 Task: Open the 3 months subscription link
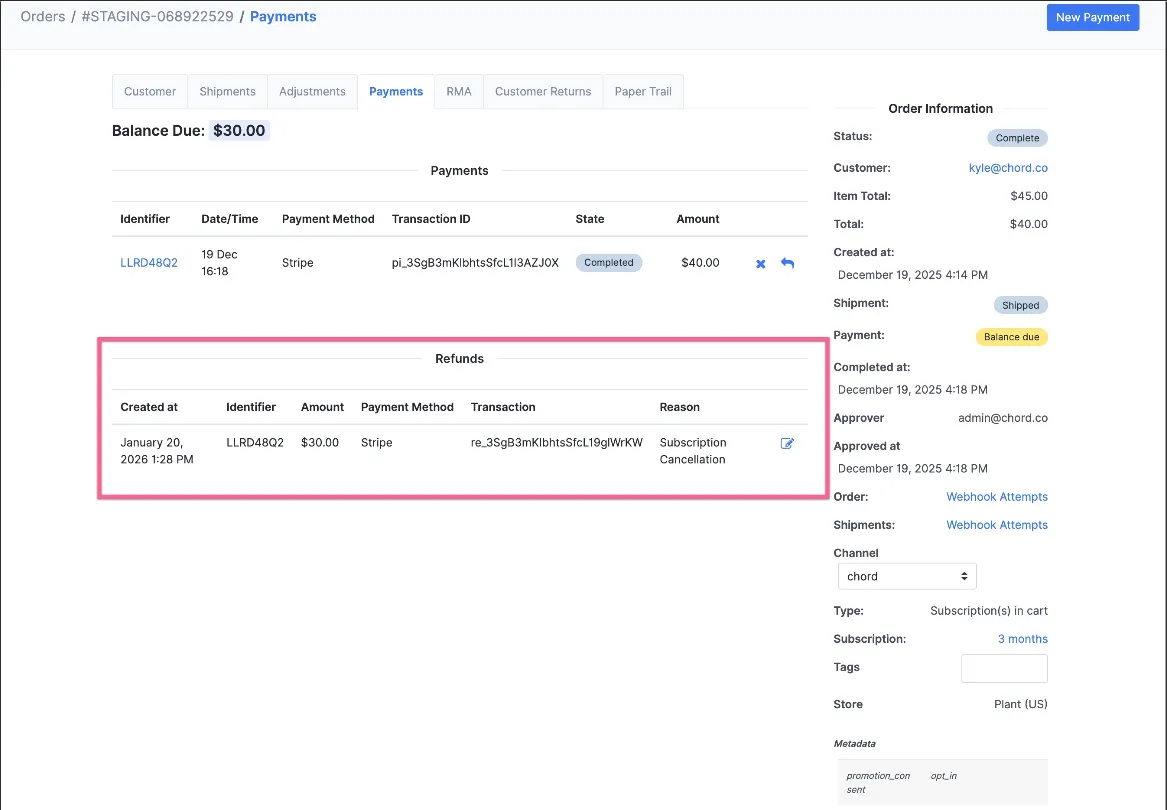tap(1023, 639)
